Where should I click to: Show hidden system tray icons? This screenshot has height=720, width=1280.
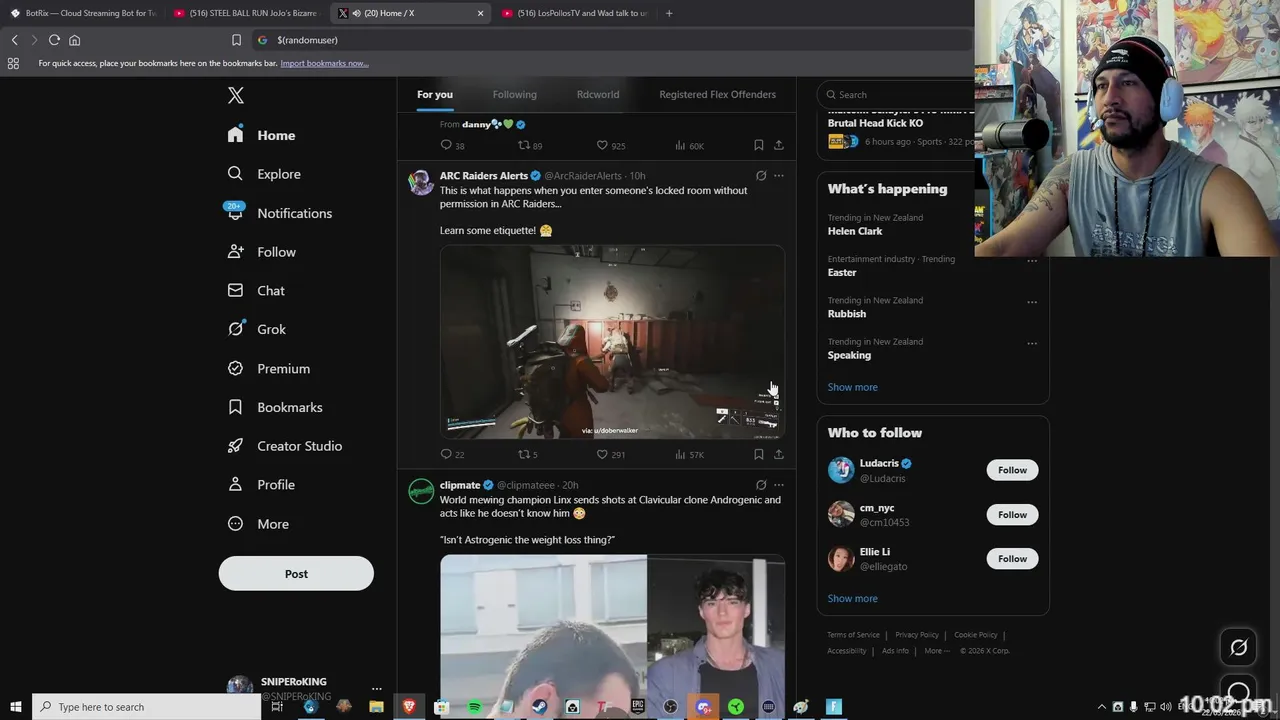coord(1102,707)
